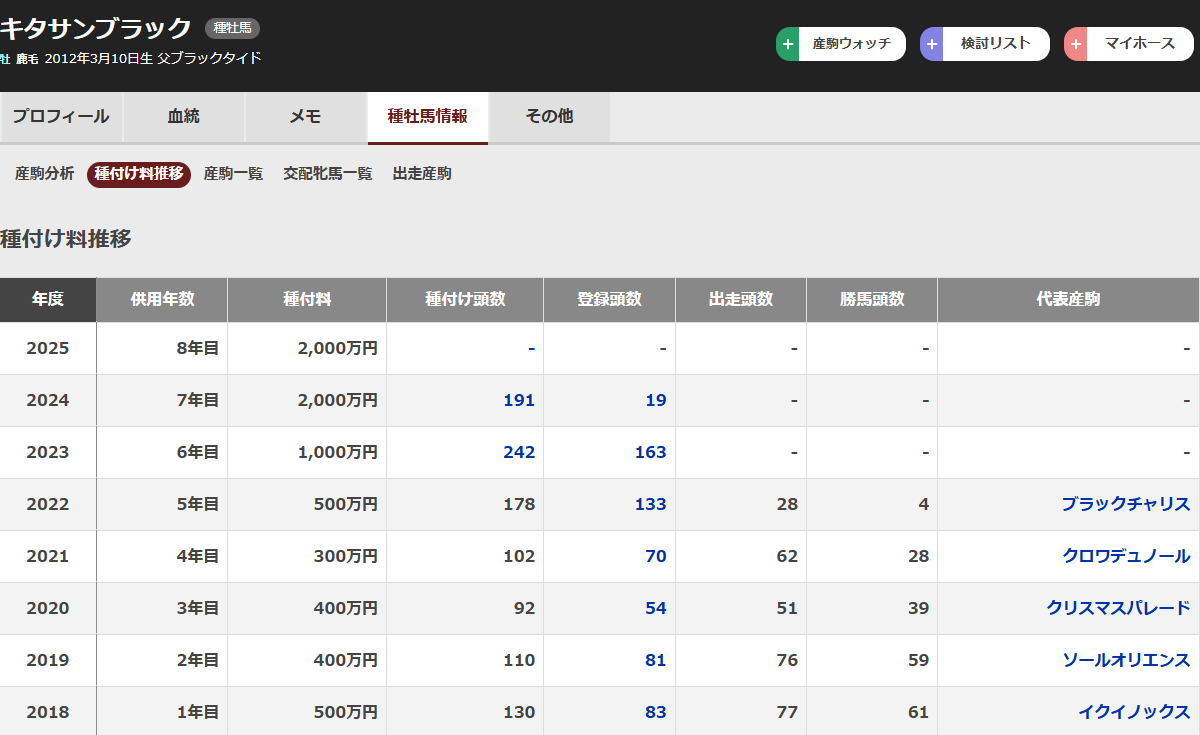1200x735 pixels.
Task: Select 種付け料推移 sub-menu pill
Action: point(139,174)
